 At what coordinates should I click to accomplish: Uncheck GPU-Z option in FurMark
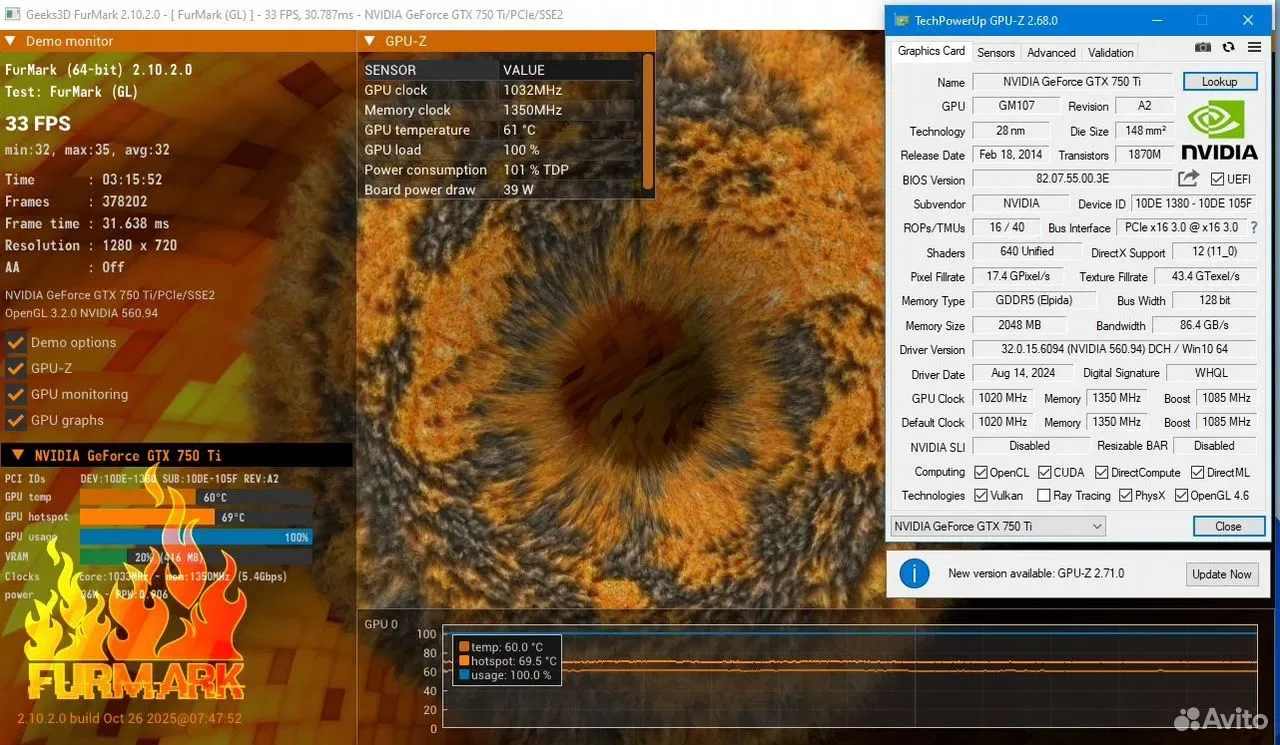(x=16, y=368)
